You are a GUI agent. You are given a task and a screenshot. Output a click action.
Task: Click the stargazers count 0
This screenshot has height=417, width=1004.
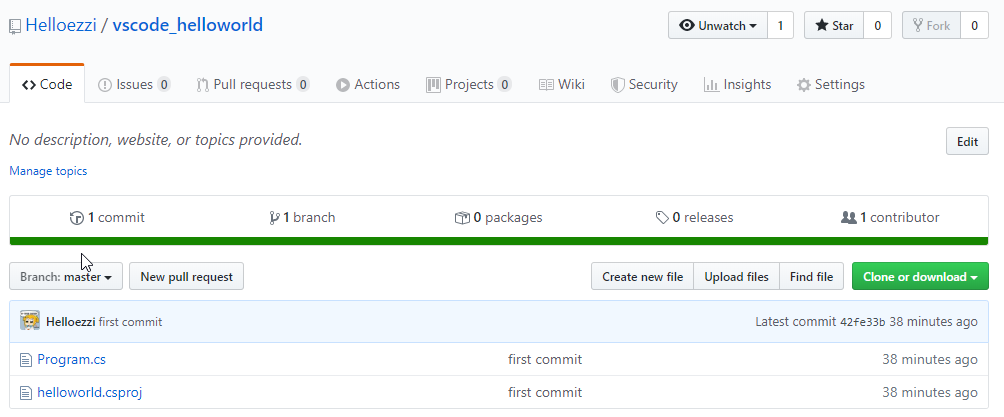coord(877,26)
